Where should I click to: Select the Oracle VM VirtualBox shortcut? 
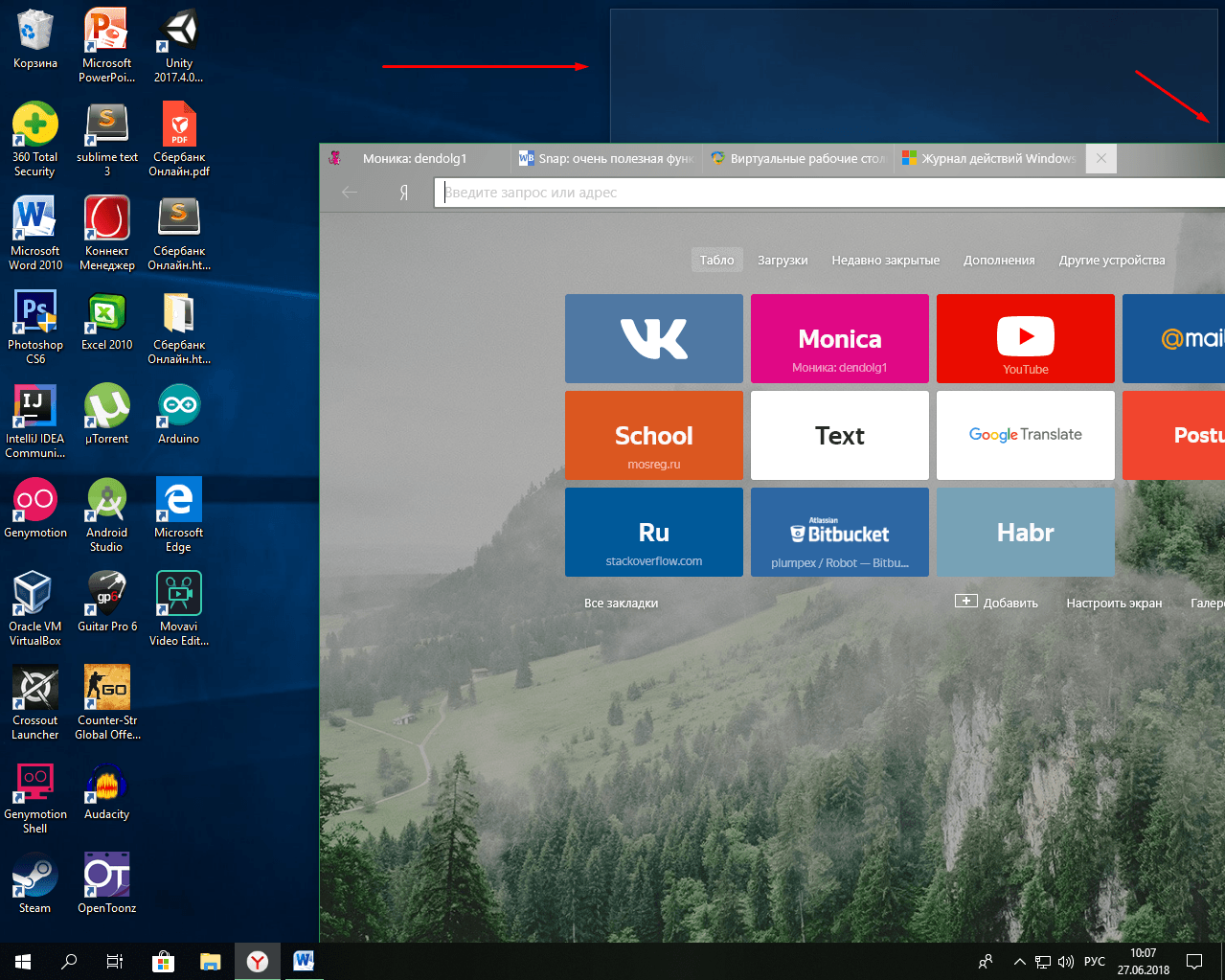tap(35, 609)
